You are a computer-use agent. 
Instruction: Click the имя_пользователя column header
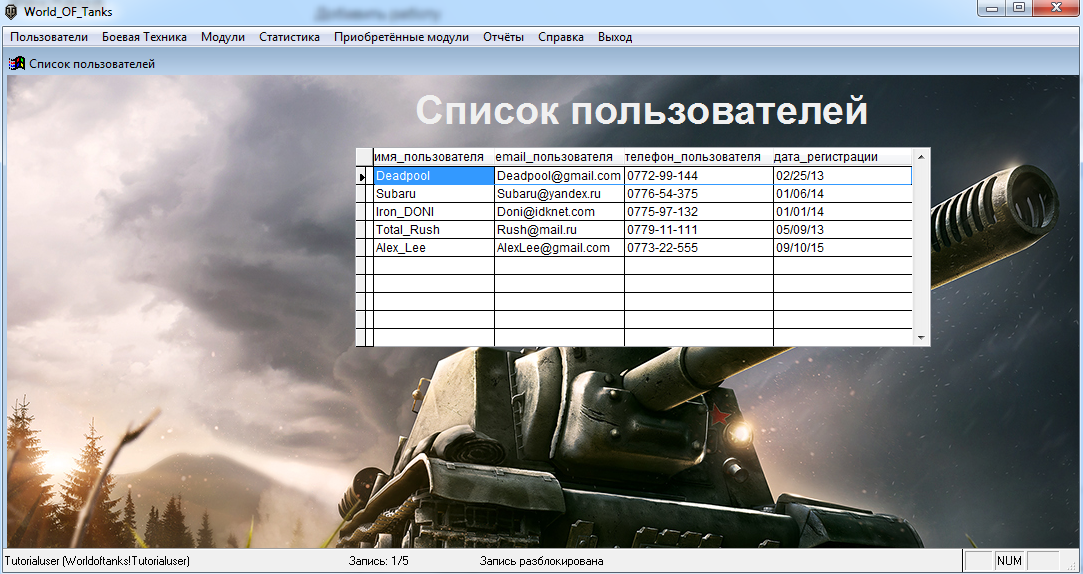pyautogui.click(x=434, y=157)
